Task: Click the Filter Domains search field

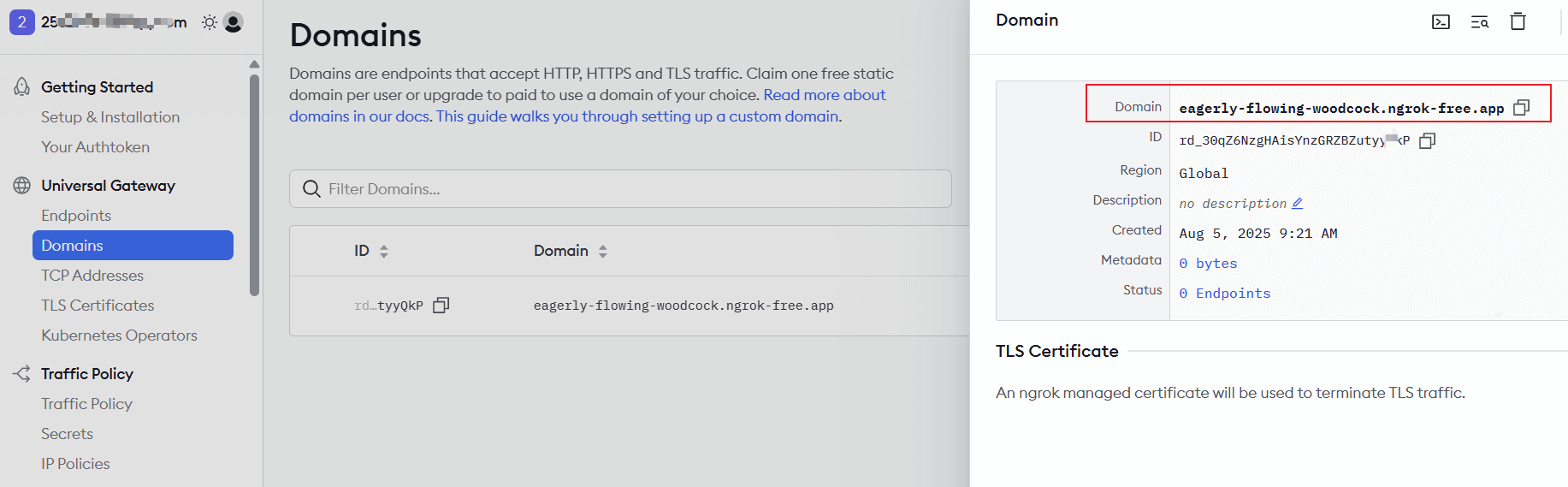Action: (620, 189)
